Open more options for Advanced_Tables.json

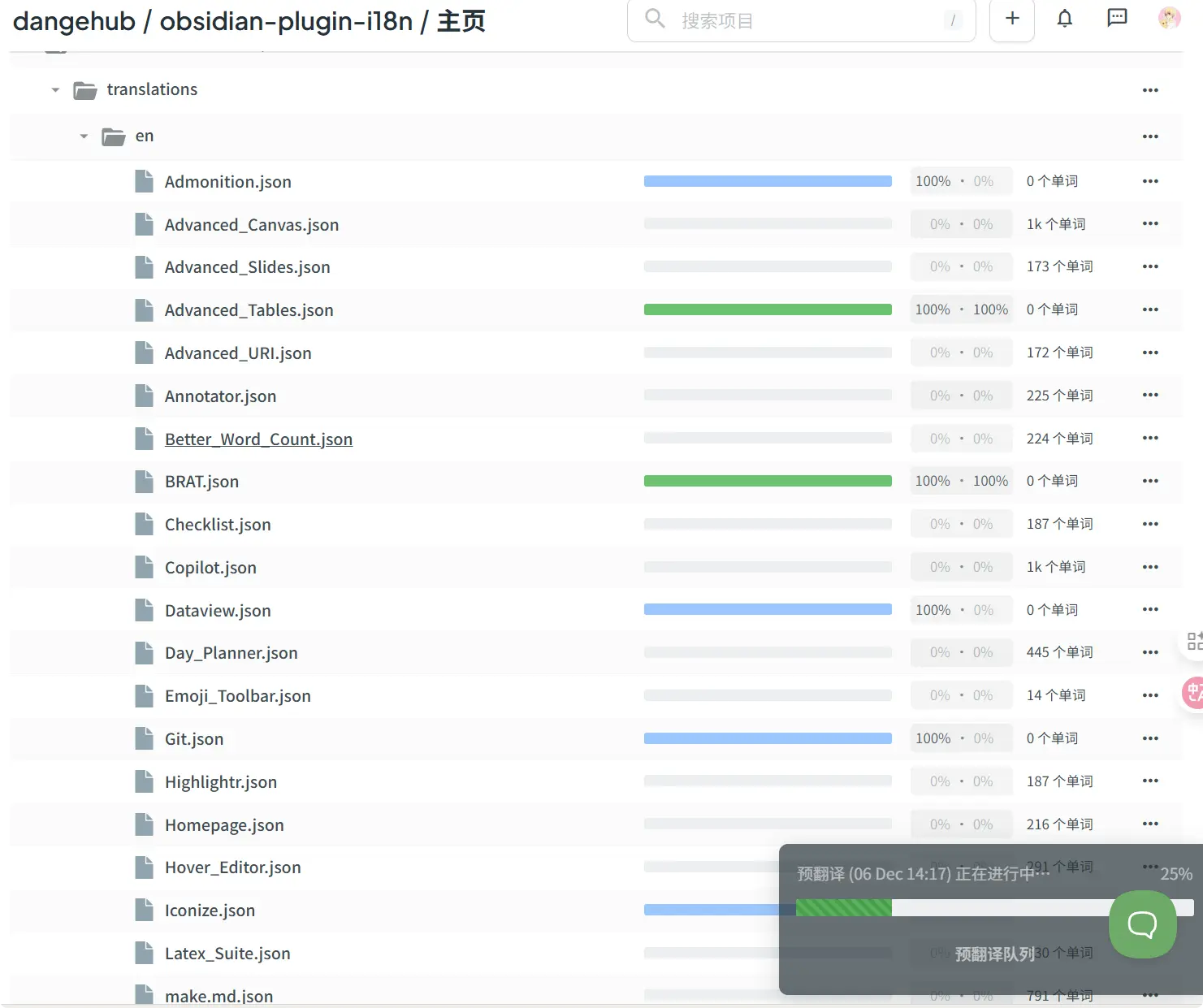point(1150,309)
